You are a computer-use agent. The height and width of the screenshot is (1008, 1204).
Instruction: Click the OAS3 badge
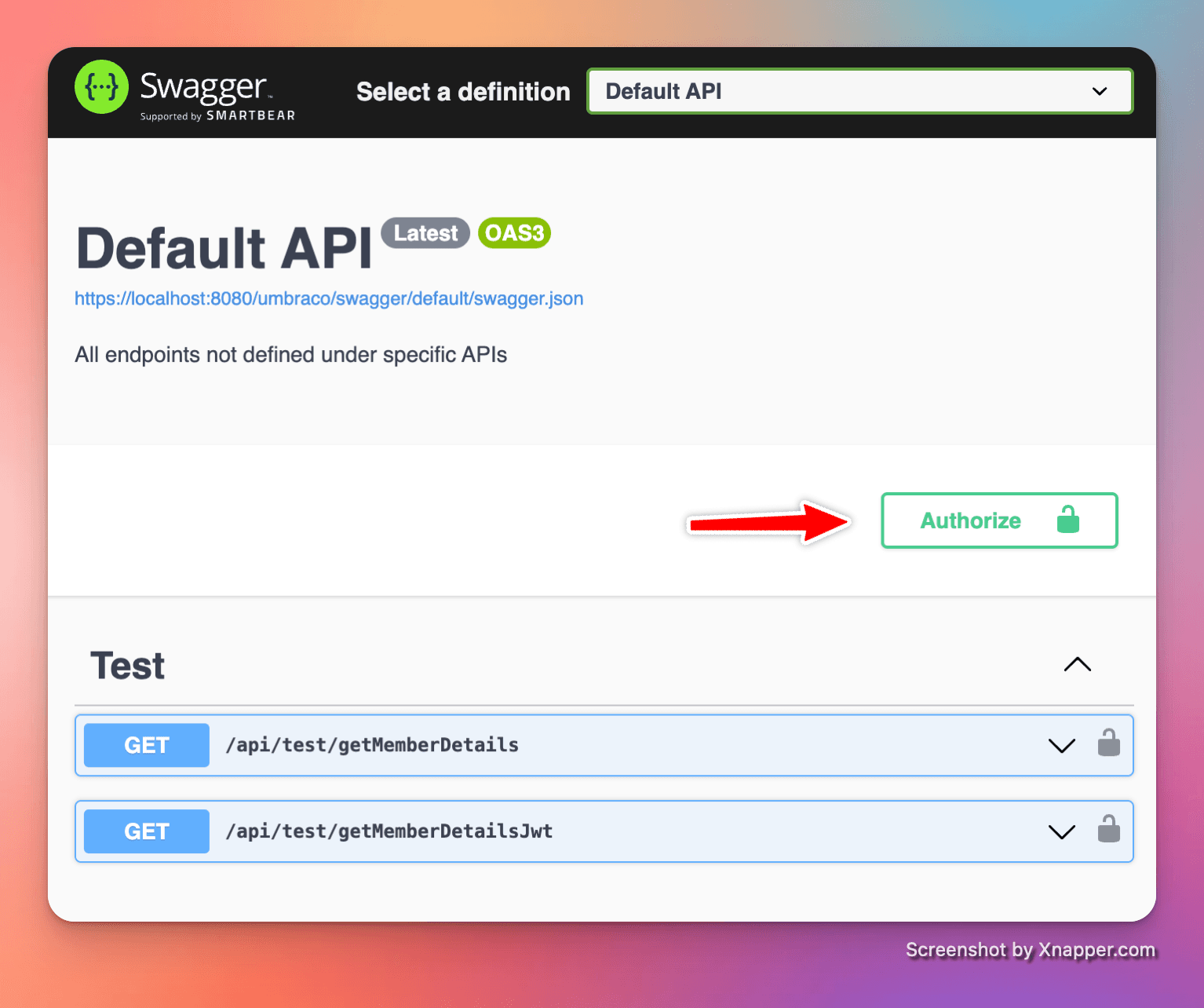[514, 232]
